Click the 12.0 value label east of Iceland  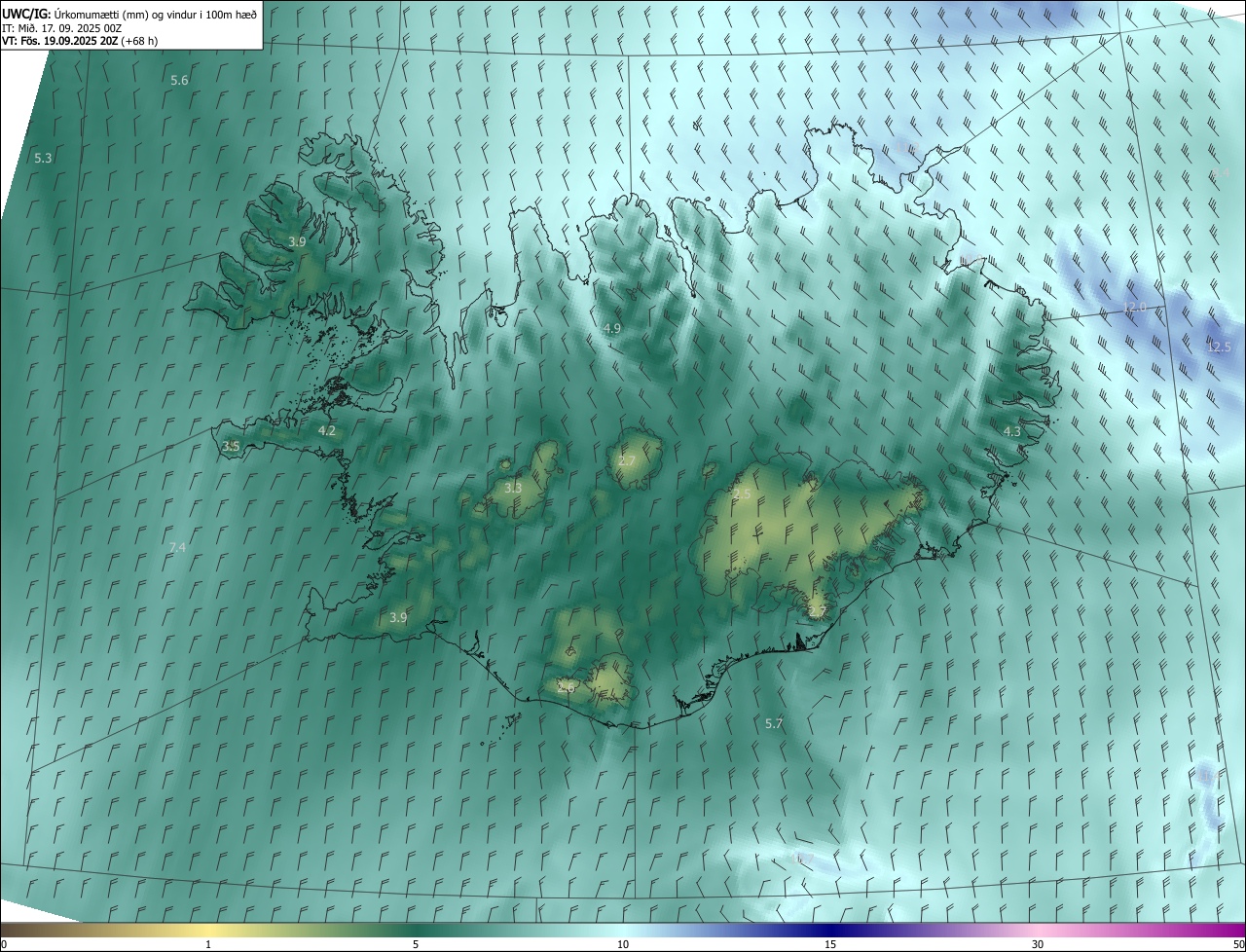1135,308
